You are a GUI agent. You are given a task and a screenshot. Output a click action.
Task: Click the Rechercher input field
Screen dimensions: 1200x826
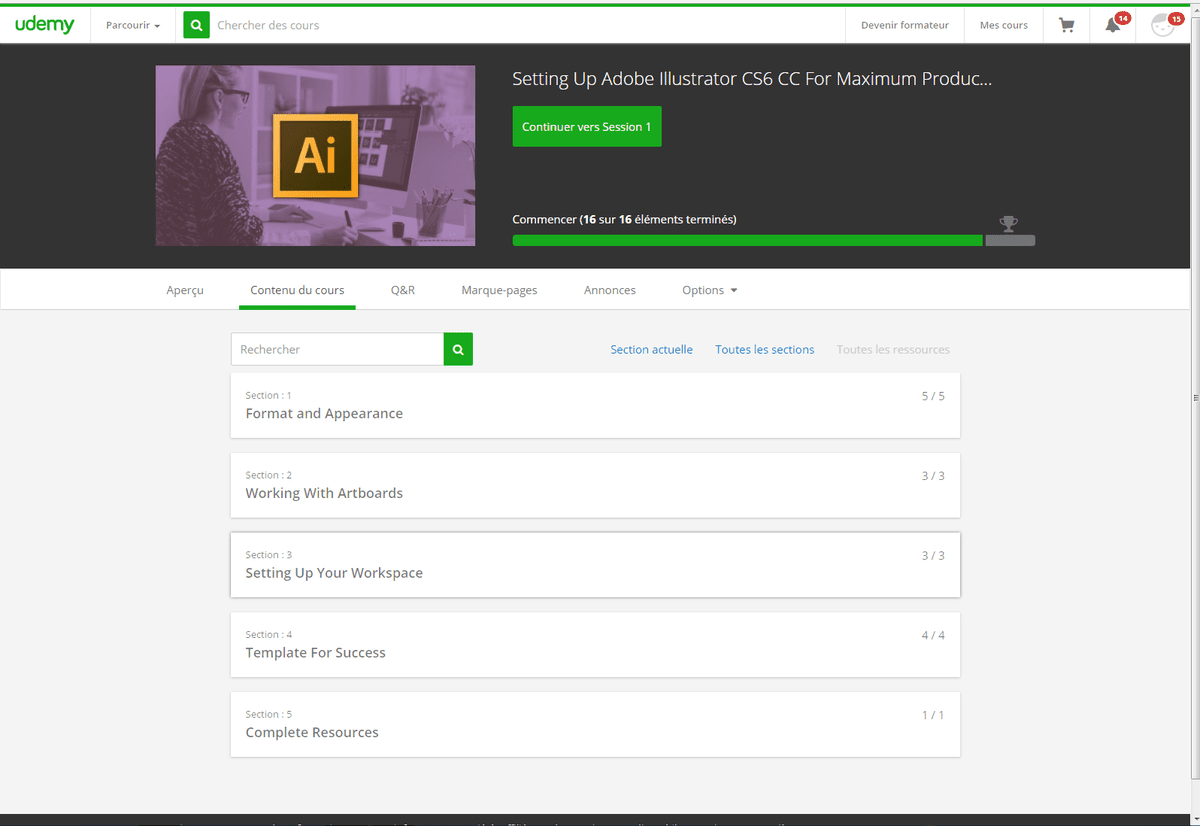click(337, 349)
